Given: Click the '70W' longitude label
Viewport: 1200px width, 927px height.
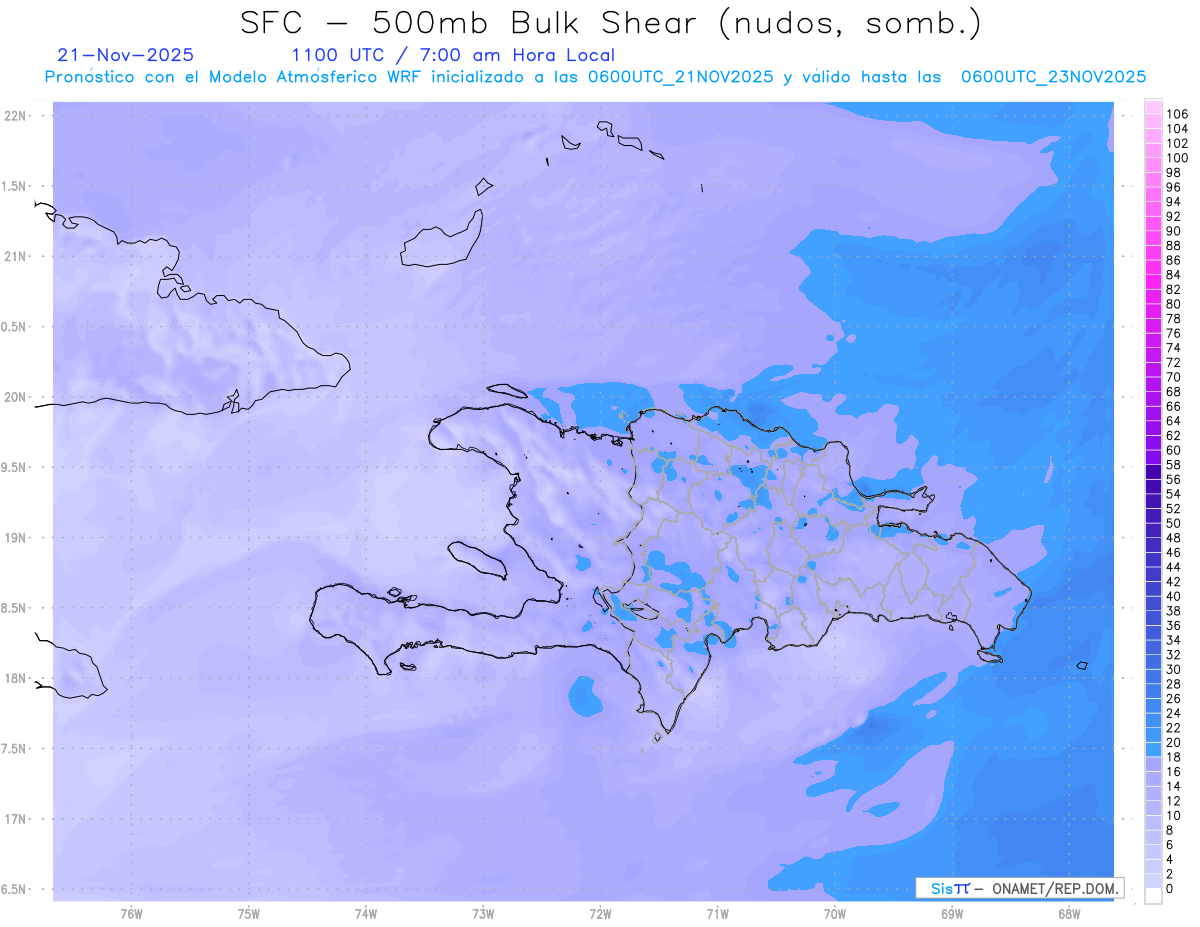Looking at the screenshot, I should (835, 914).
